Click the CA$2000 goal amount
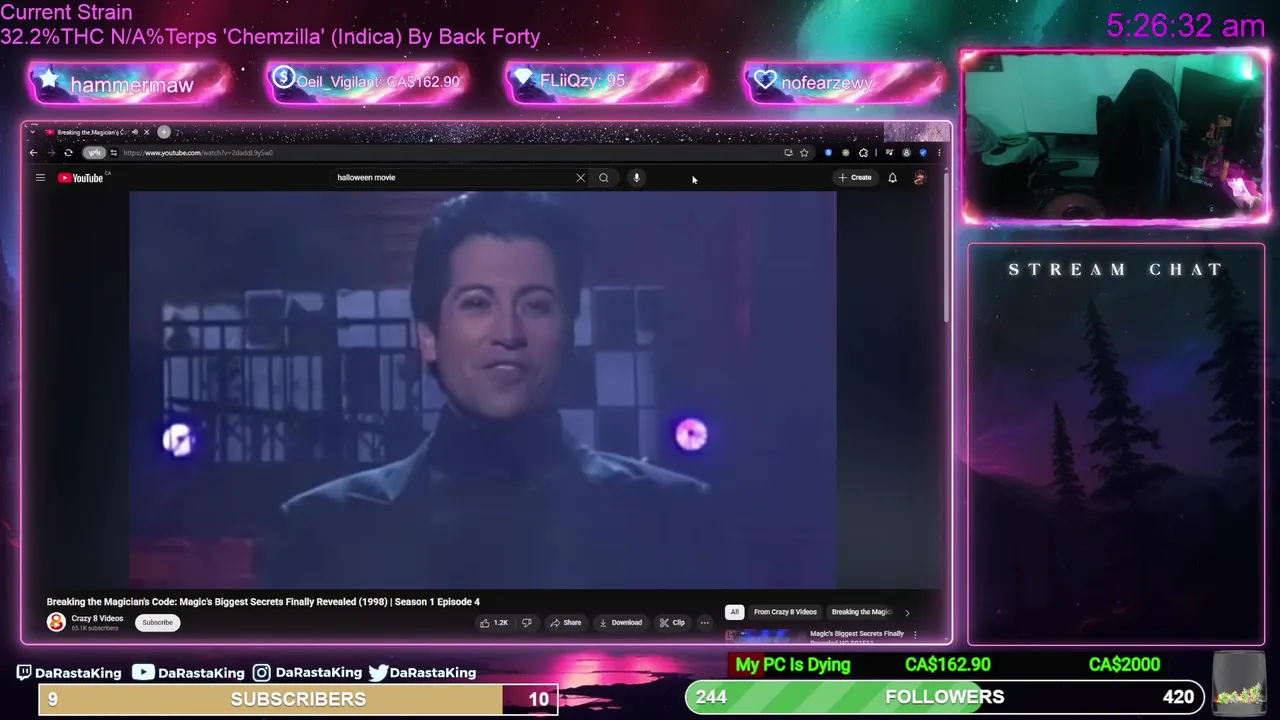The width and height of the screenshot is (1280, 720). (1124, 665)
